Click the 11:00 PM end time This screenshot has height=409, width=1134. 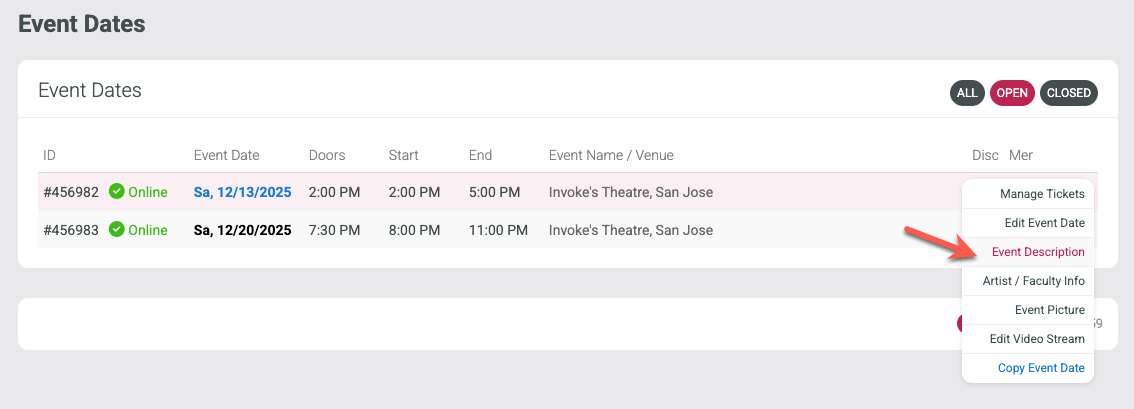pyautogui.click(x=498, y=230)
